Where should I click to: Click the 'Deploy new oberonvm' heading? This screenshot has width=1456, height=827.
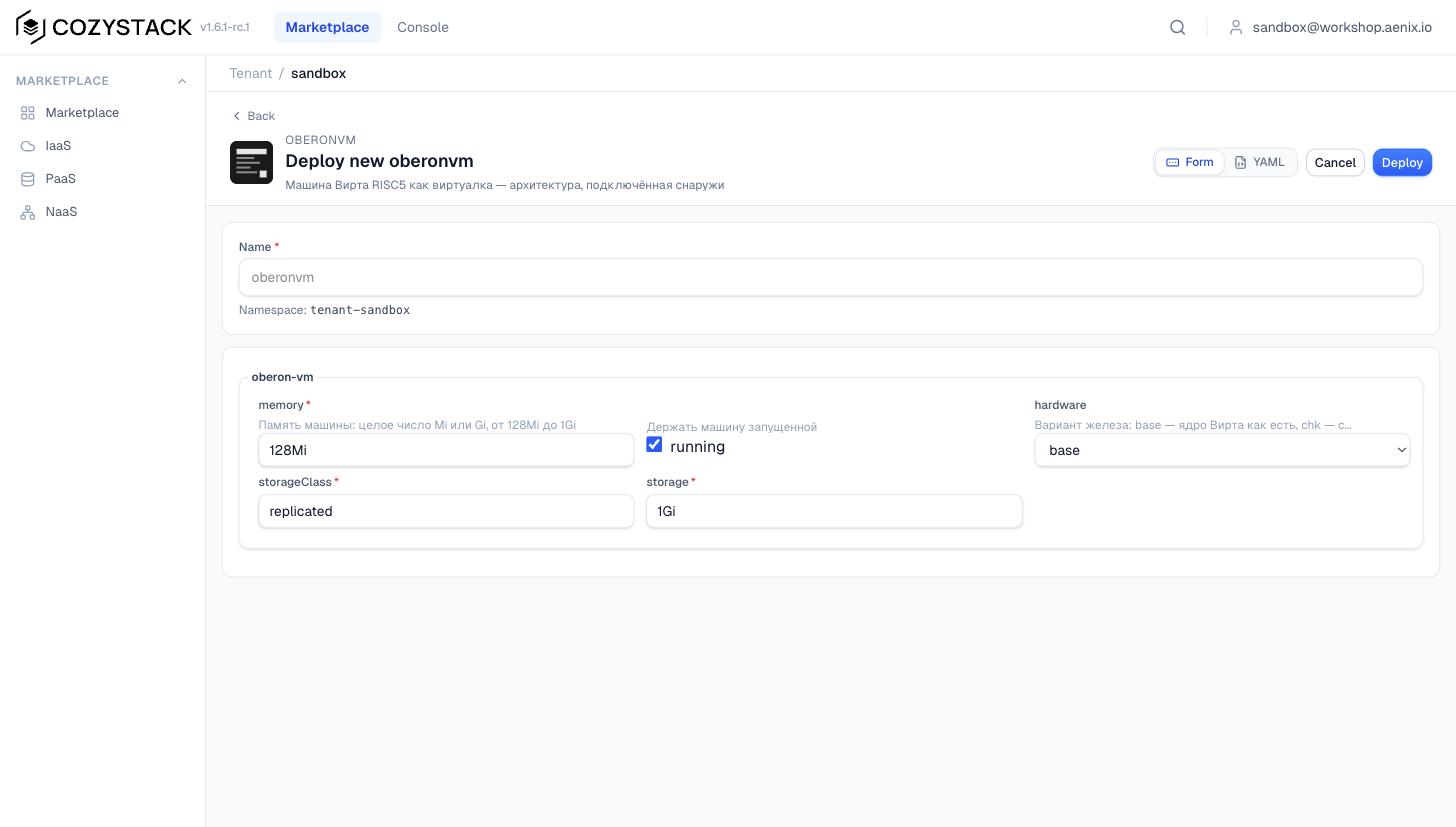379,161
